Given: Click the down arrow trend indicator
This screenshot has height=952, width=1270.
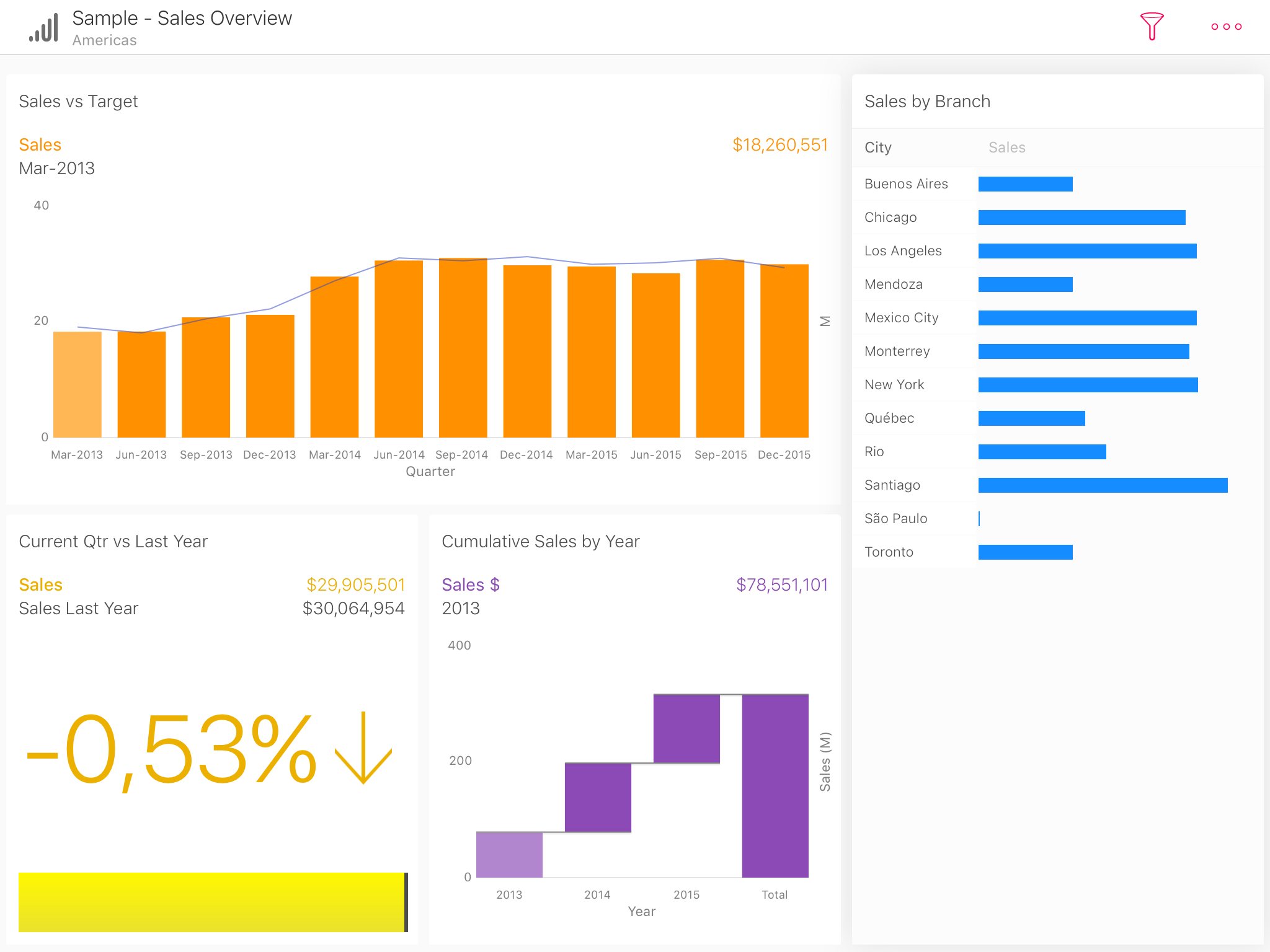Looking at the screenshot, I should pos(363,748).
